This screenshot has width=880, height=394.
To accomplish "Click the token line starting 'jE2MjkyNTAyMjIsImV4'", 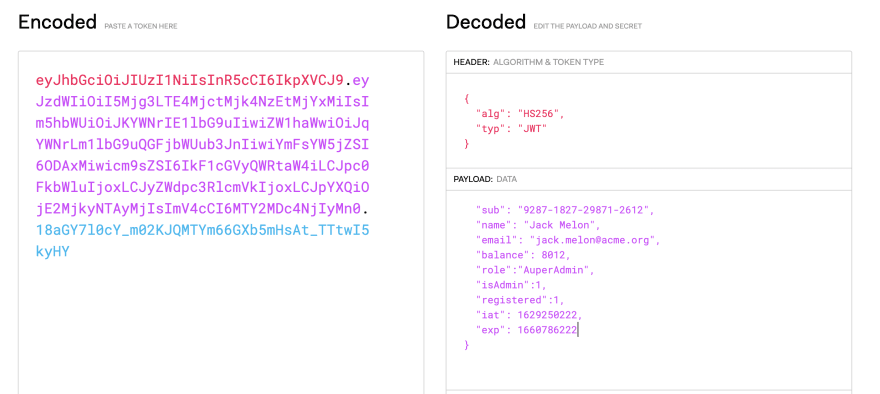I will point(203,209).
